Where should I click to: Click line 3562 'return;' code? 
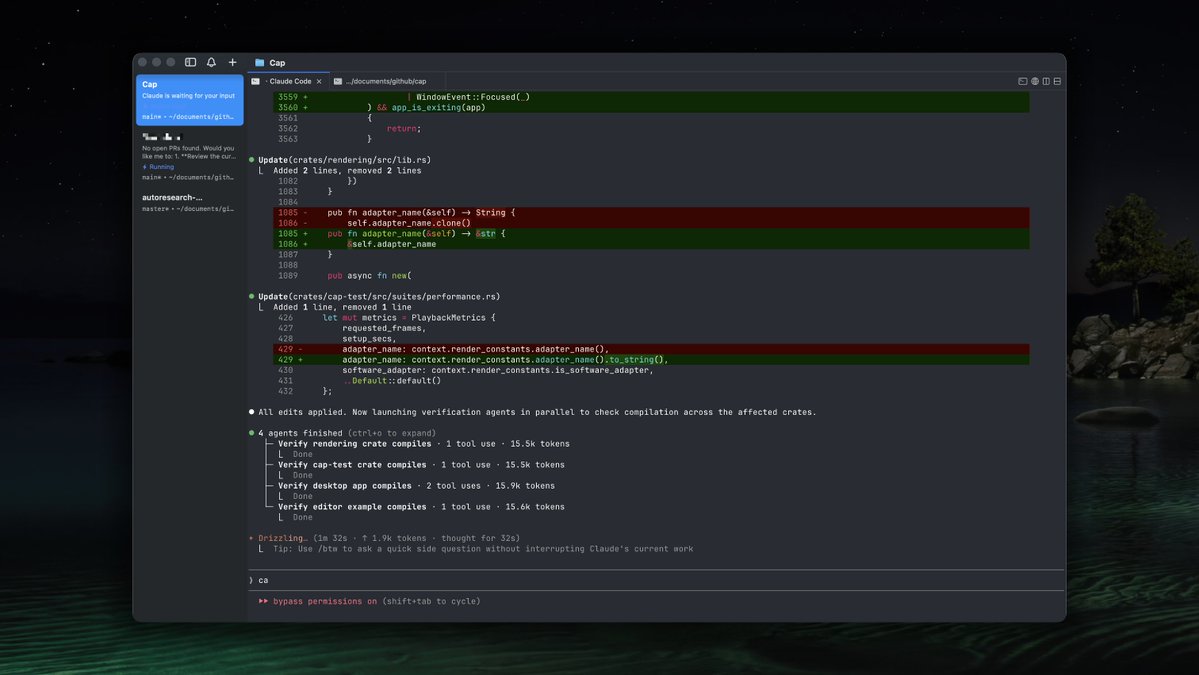coord(404,128)
